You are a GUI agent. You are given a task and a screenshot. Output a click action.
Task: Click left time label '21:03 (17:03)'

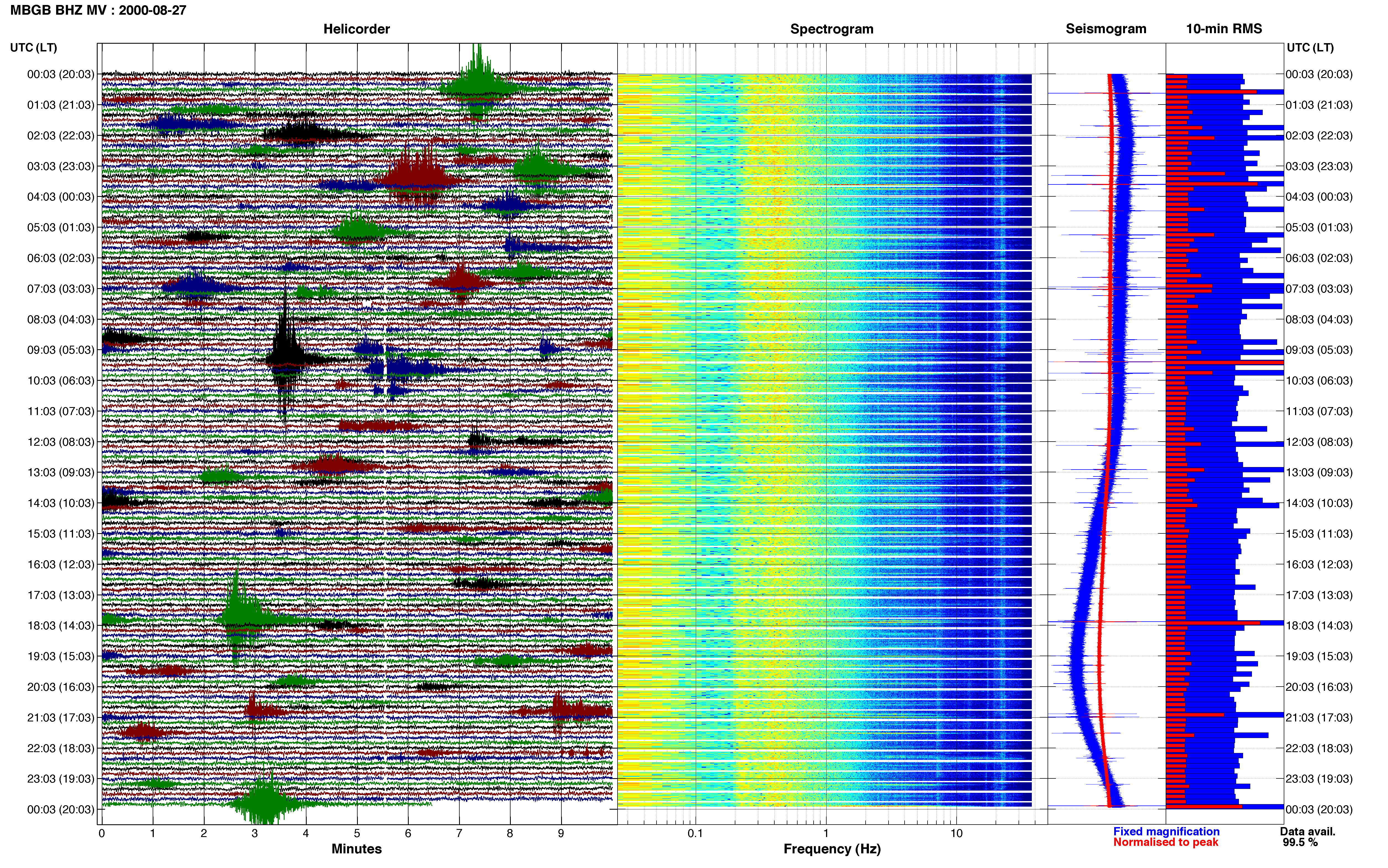point(60,718)
